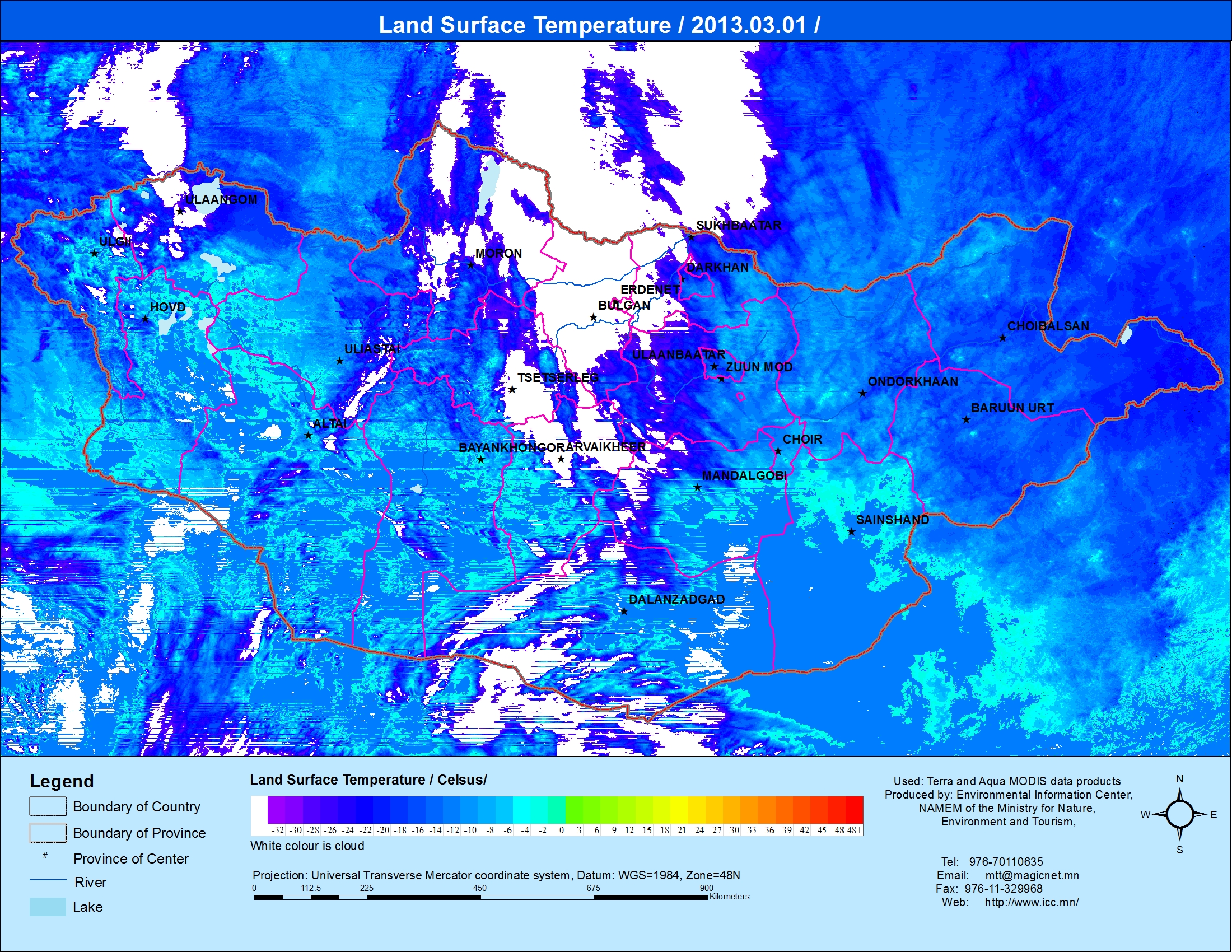Click the Boundary of Country legend box
Image resolution: width=1232 pixels, height=952 pixels.
point(48,806)
